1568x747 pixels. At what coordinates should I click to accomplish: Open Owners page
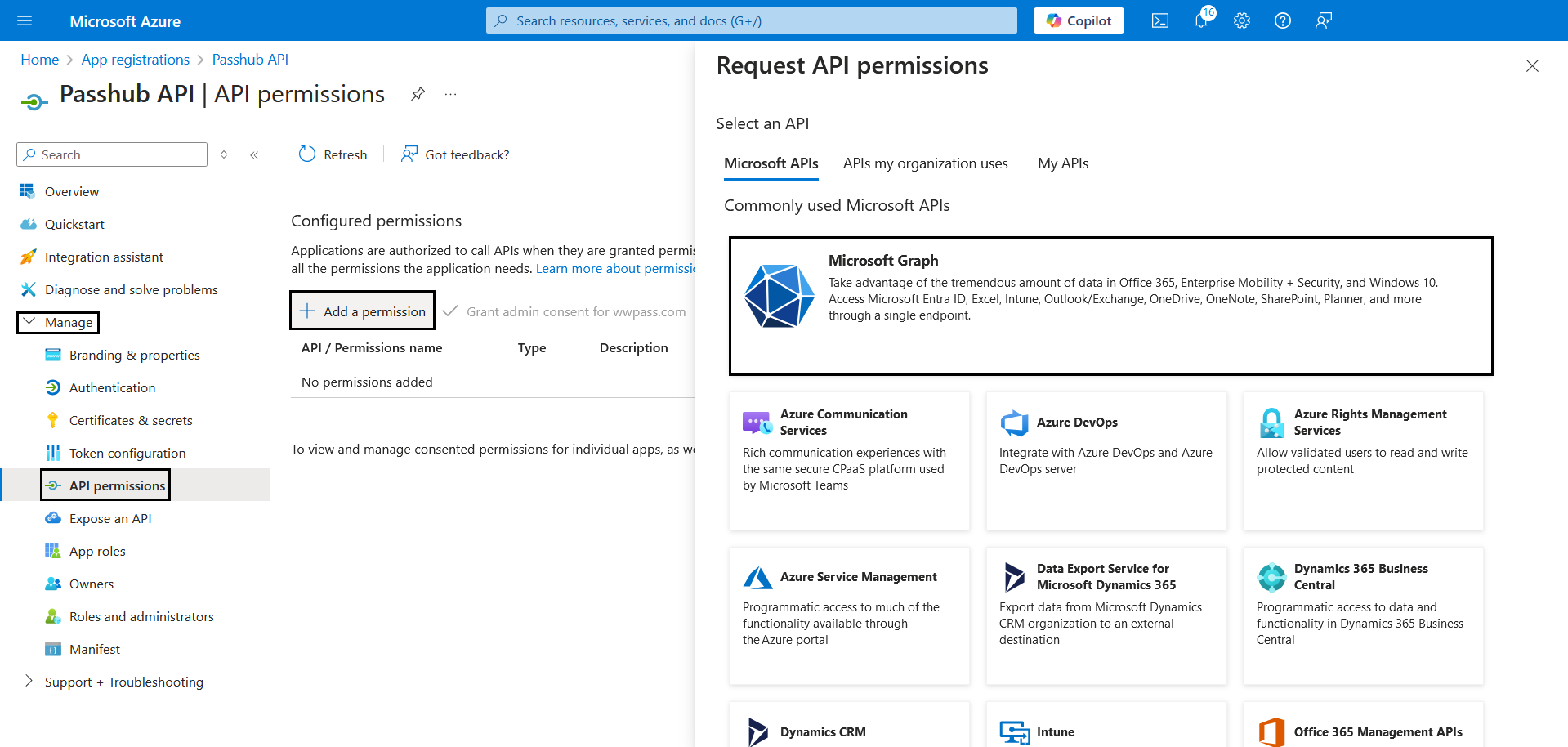click(x=92, y=584)
